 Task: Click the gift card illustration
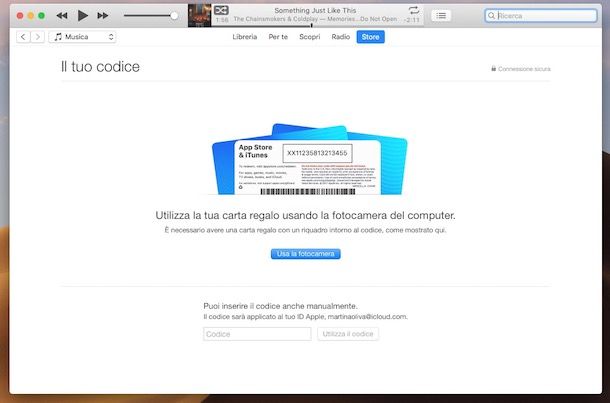pyautogui.click(x=309, y=159)
